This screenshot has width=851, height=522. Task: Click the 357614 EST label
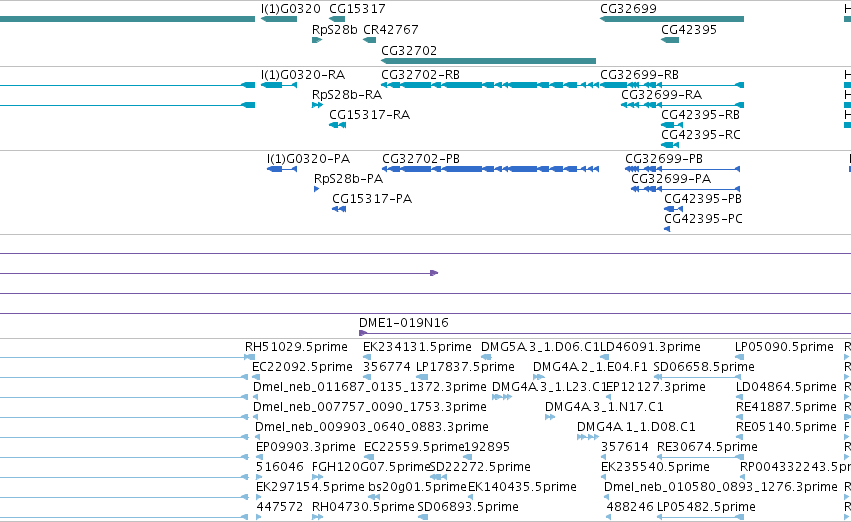coord(625,447)
